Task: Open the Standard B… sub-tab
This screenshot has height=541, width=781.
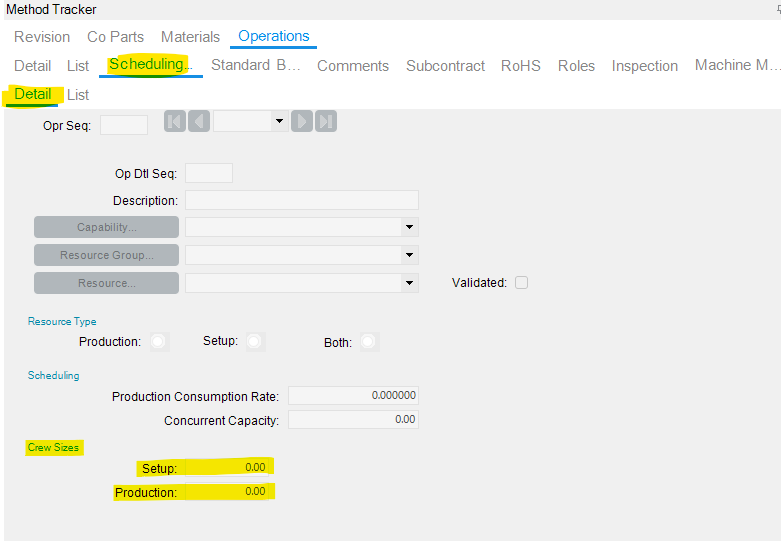Action: pyautogui.click(x=256, y=65)
